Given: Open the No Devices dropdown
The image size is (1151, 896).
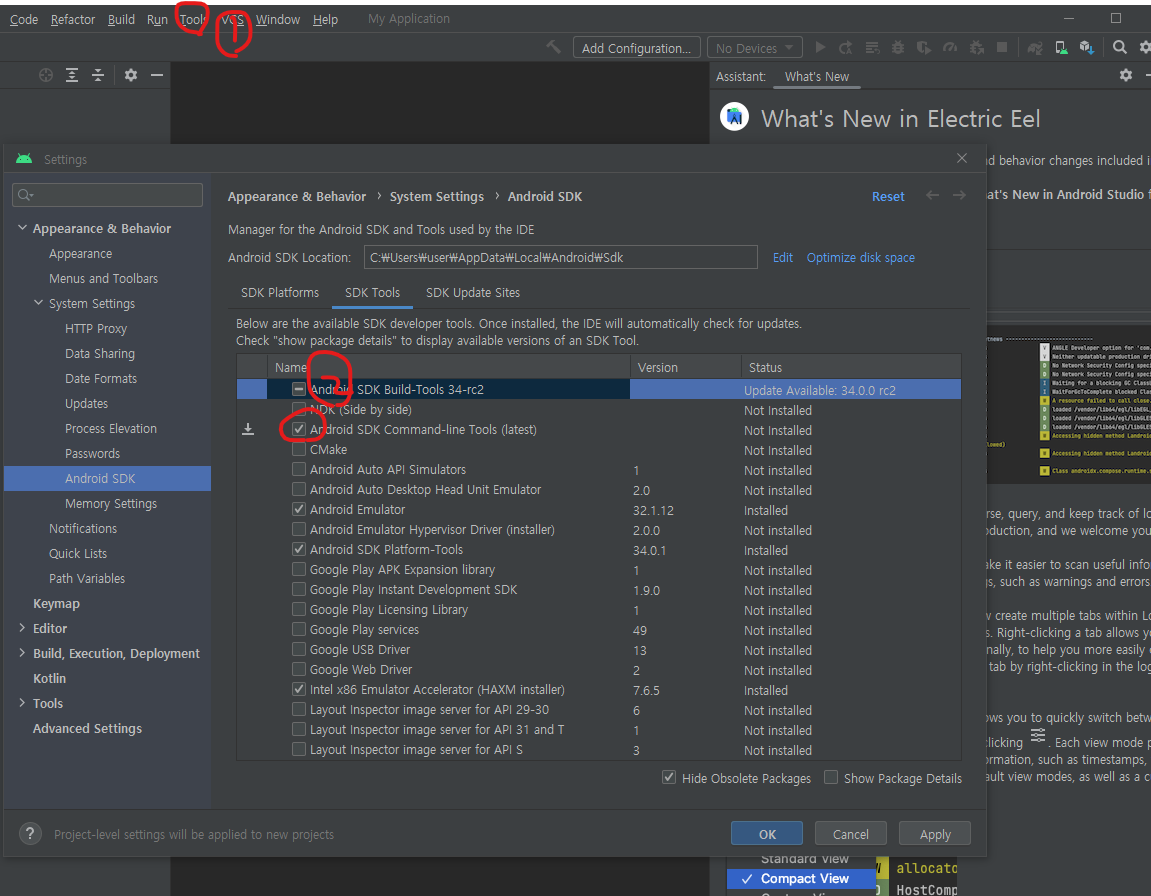Looking at the screenshot, I should pos(755,48).
